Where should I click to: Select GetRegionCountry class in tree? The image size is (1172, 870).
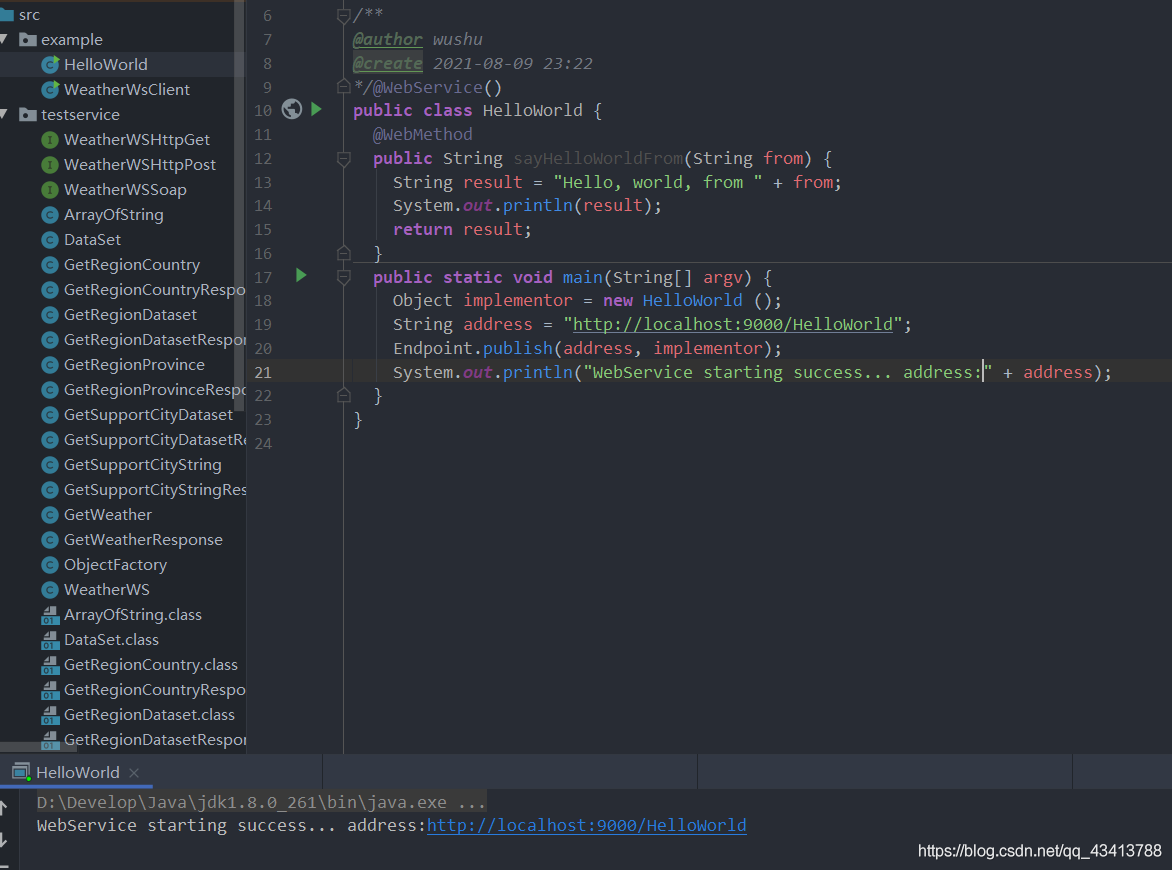pyautogui.click(x=132, y=265)
